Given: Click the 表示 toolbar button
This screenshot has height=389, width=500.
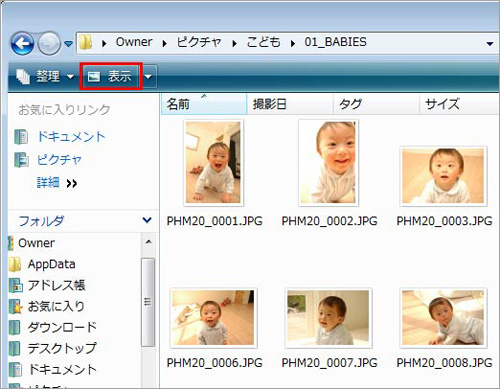Looking at the screenshot, I should (111, 77).
